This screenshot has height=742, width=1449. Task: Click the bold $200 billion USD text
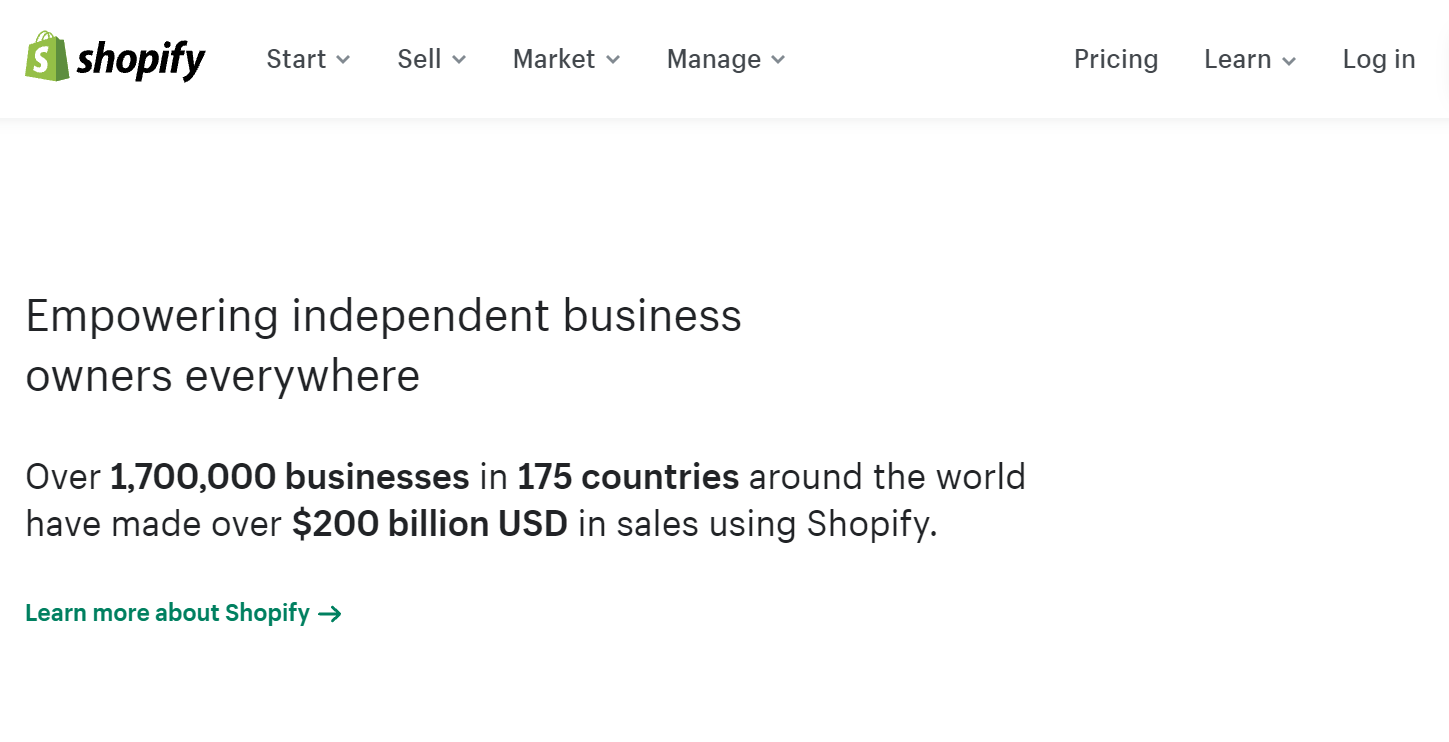(430, 524)
